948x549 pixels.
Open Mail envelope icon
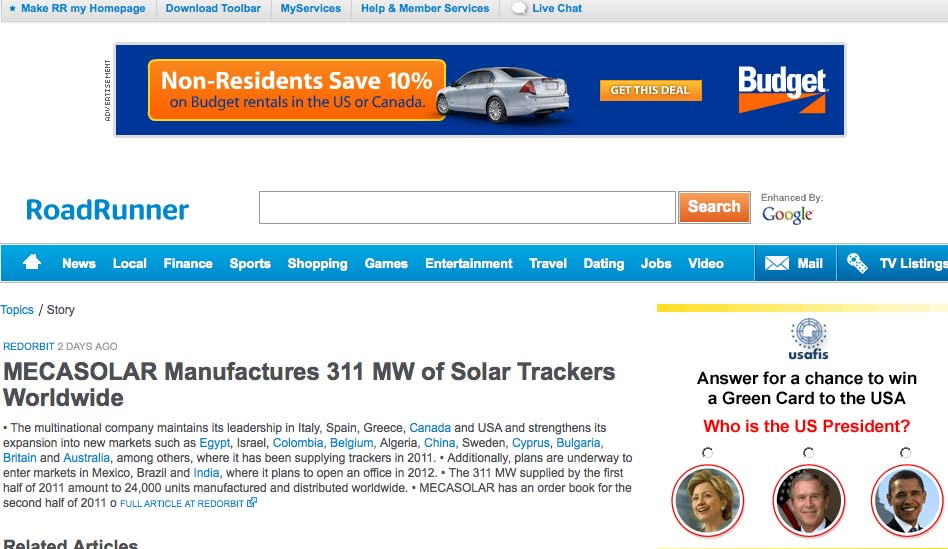pyautogui.click(x=776, y=263)
